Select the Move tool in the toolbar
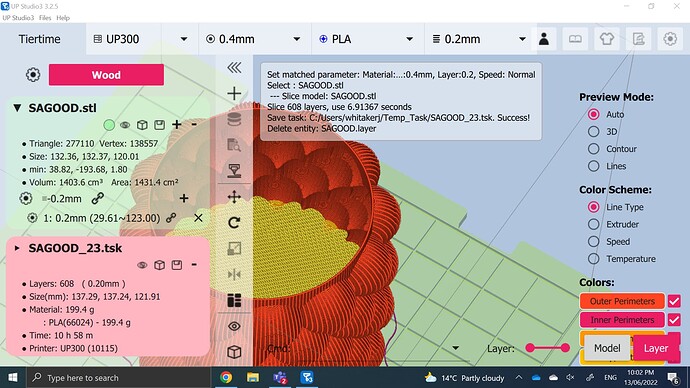Screen dimensions: 690x388 [234, 197]
